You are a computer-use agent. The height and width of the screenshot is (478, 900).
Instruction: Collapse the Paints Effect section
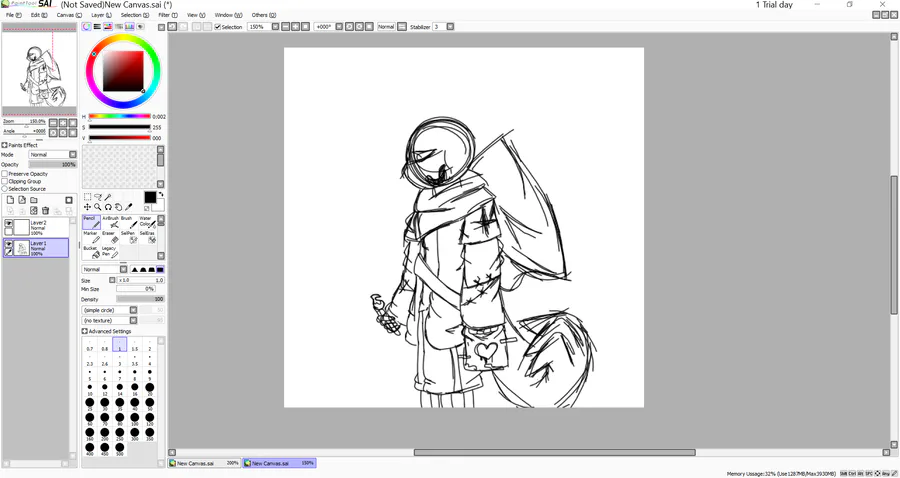click(5, 145)
